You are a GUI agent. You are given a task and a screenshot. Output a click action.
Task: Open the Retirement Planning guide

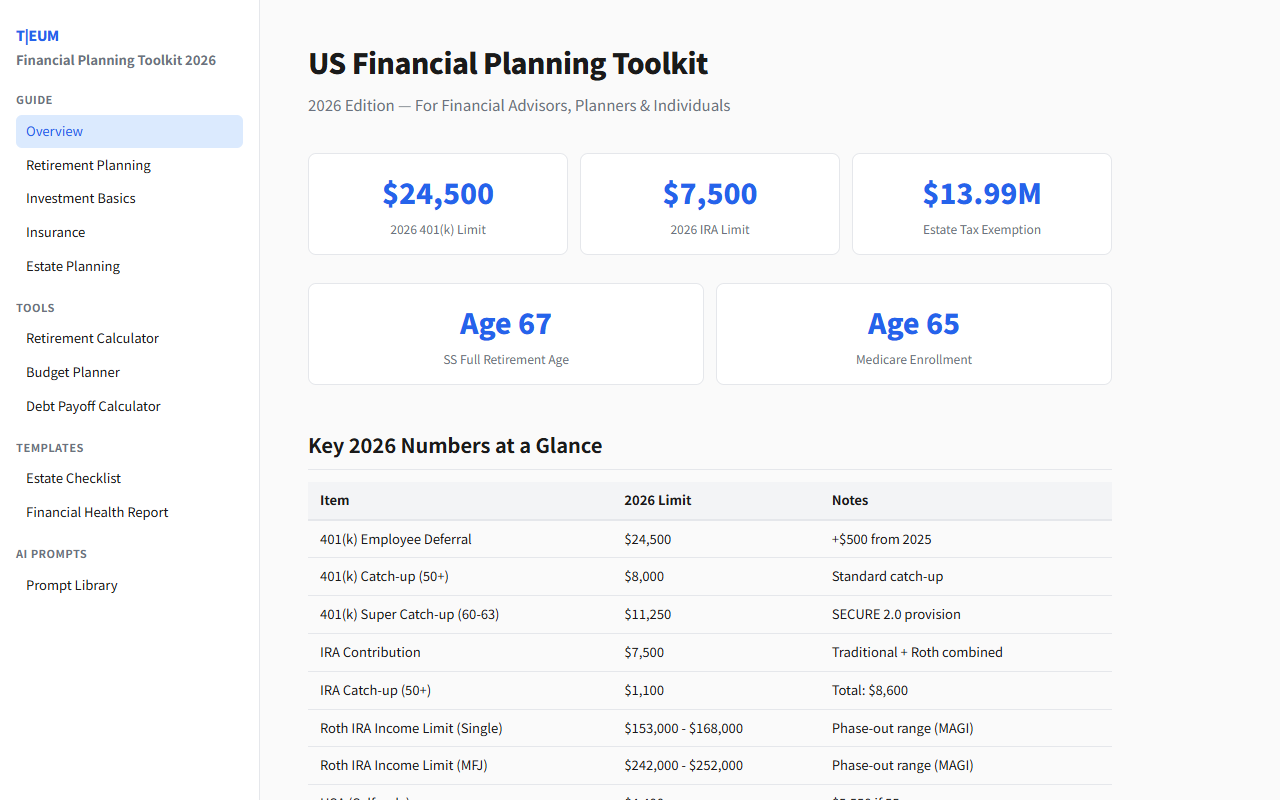pyautogui.click(x=88, y=165)
